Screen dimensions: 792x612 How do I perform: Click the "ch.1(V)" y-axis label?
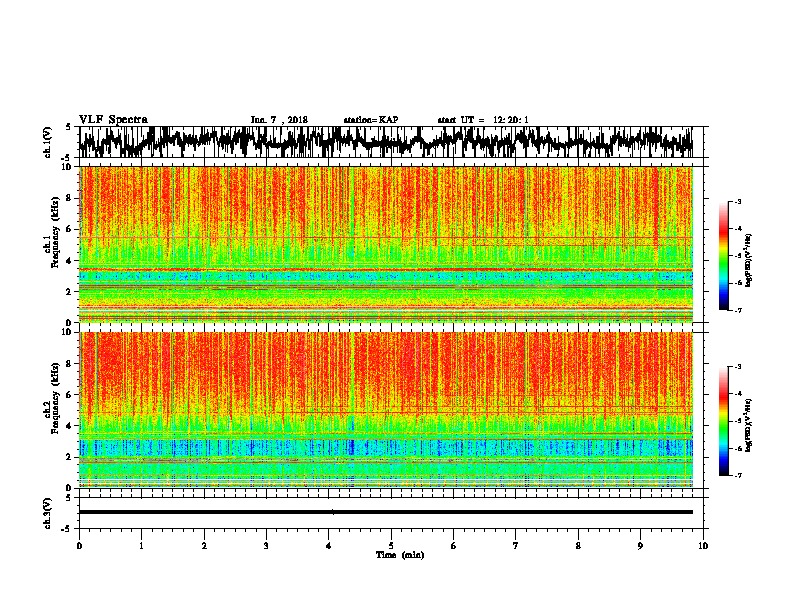click(48, 142)
